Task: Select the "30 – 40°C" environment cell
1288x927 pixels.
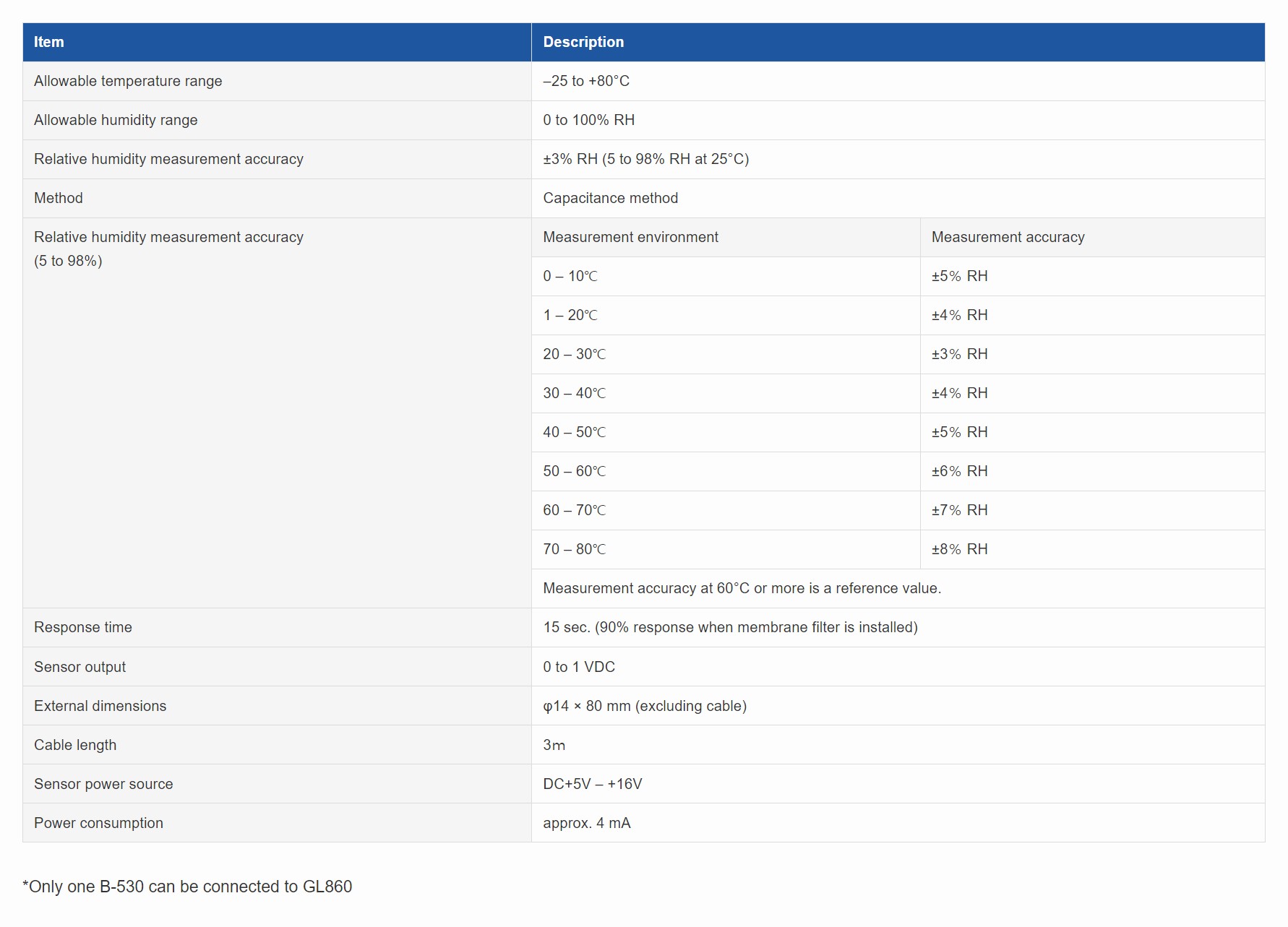Action: coord(726,393)
